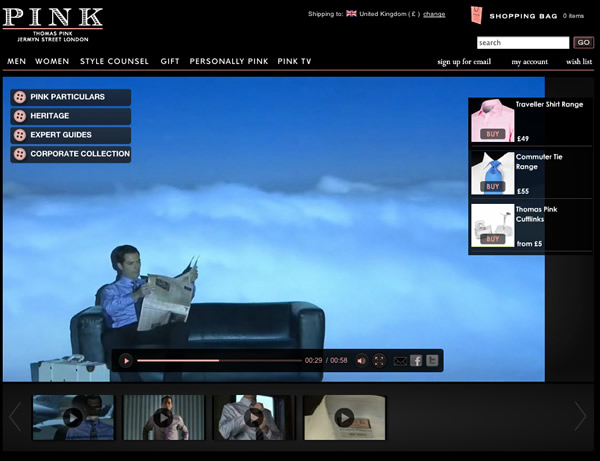Click the 0 items text

pyautogui.click(x=573, y=16)
